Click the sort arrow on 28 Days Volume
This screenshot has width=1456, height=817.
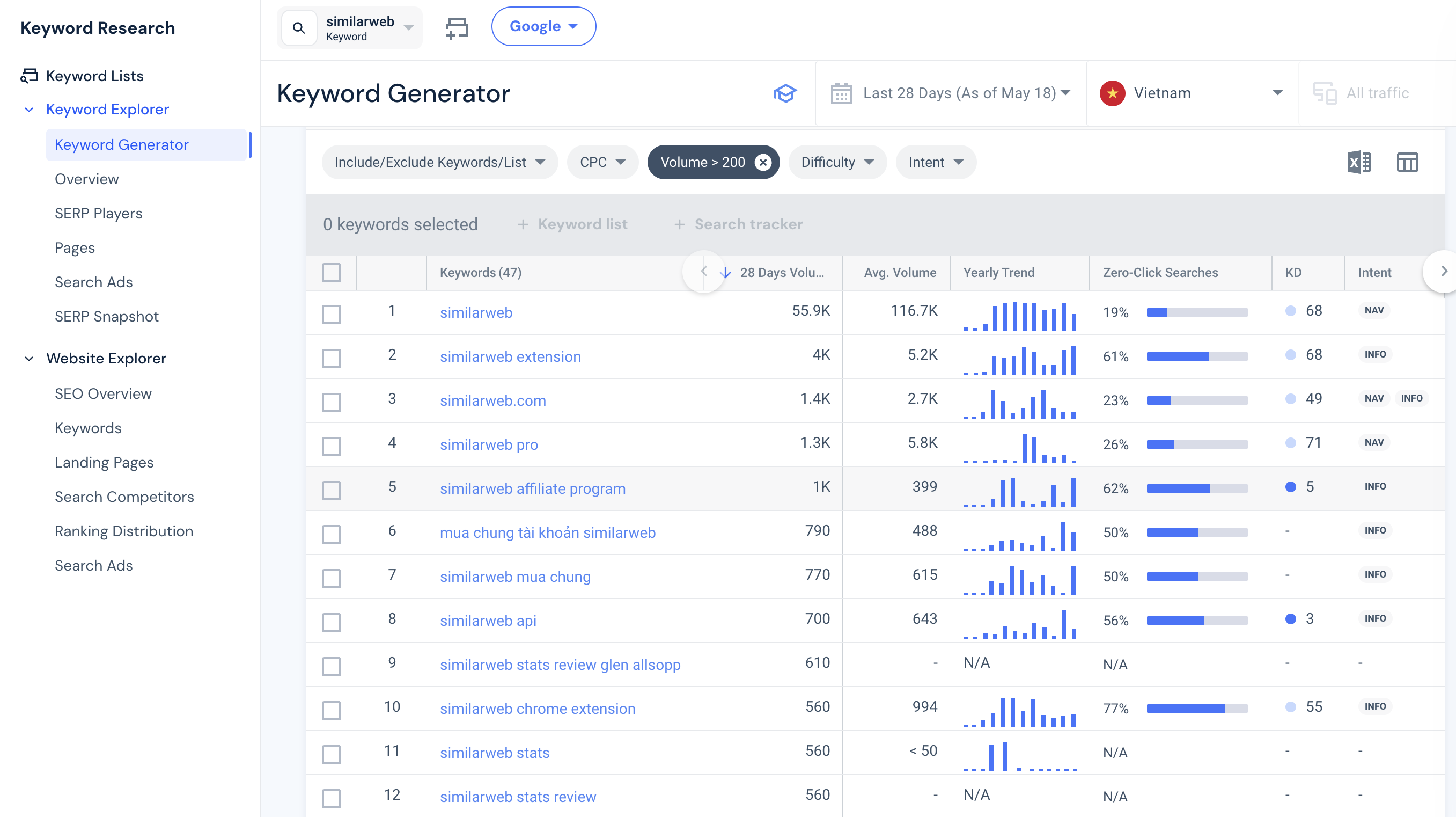(x=726, y=273)
